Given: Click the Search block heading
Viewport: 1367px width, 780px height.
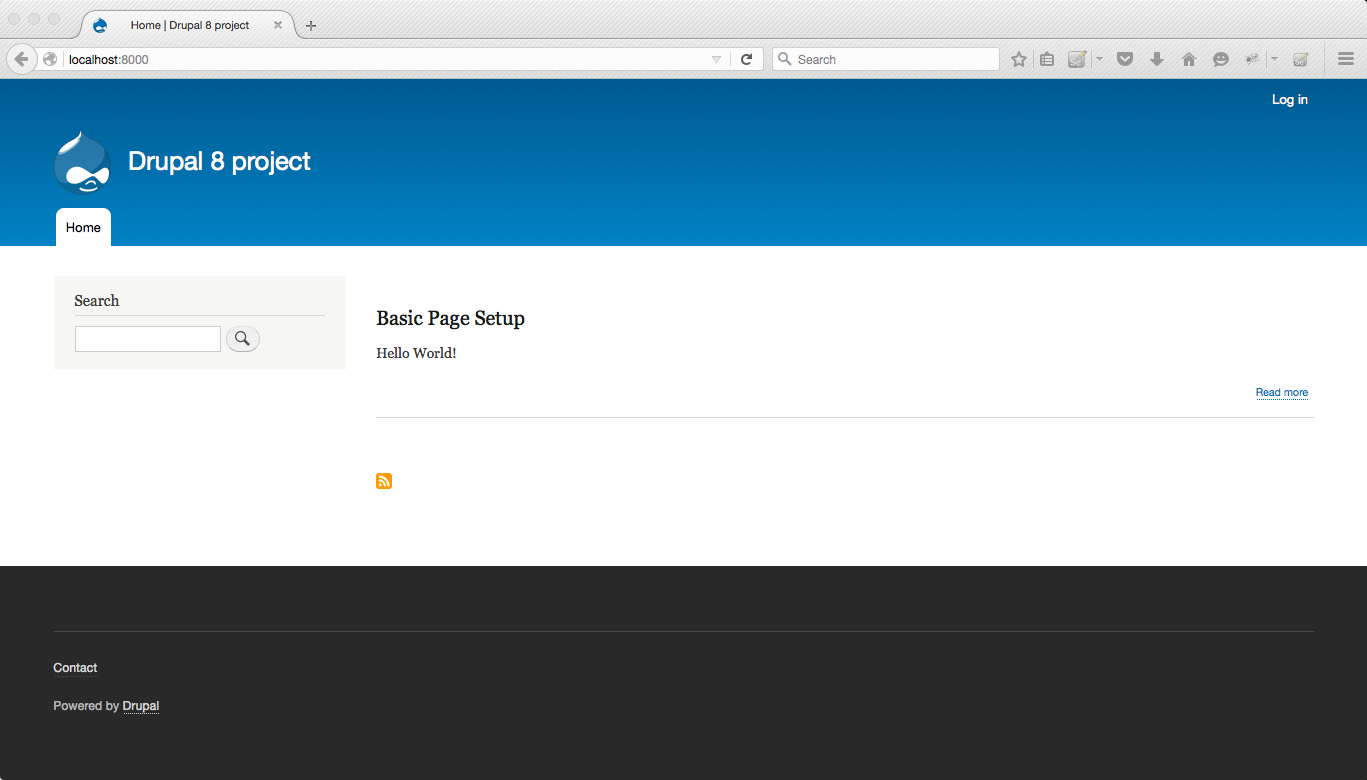Looking at the screenshot, I should (x=97, y=301).
